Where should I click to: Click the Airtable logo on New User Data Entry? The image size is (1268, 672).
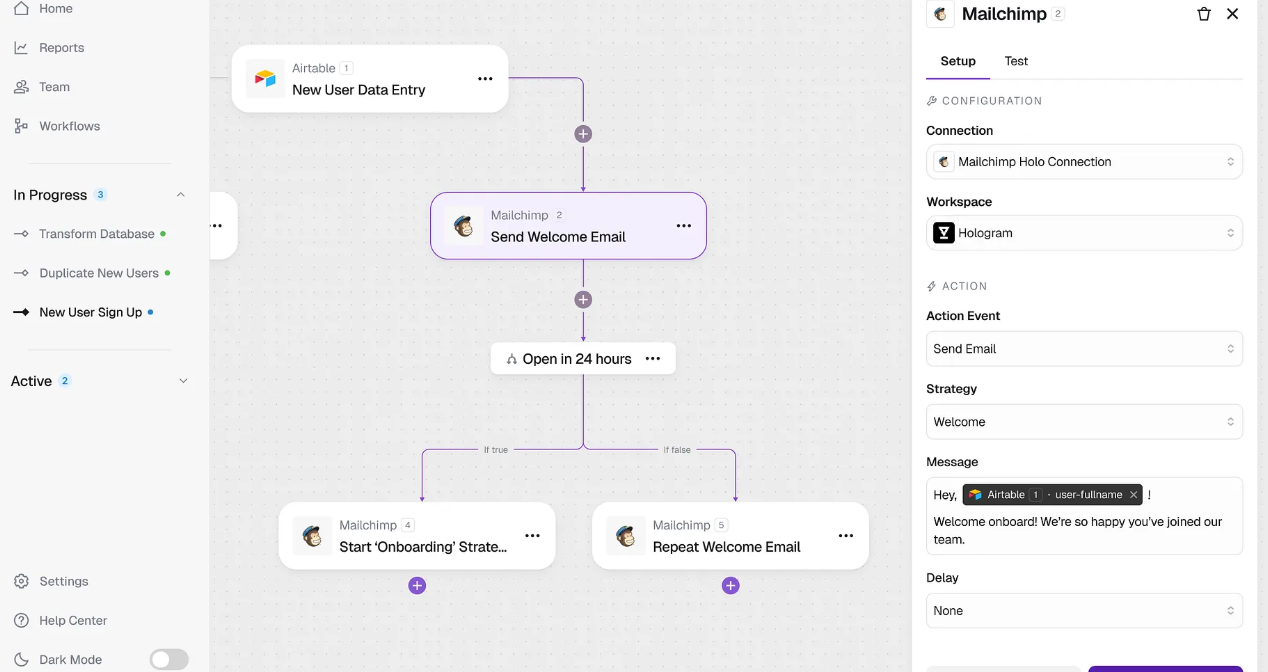pos(265,79)
